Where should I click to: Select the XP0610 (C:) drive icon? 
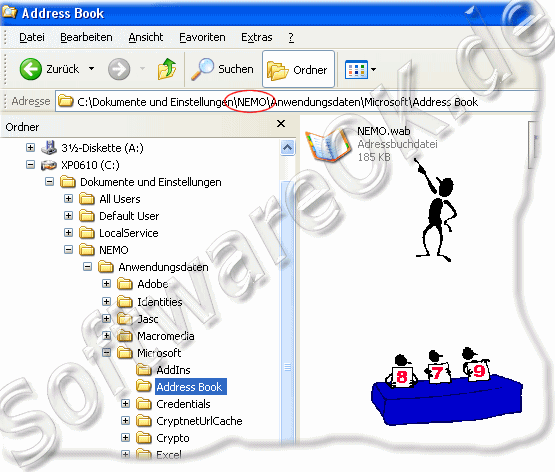click(49, 165)
